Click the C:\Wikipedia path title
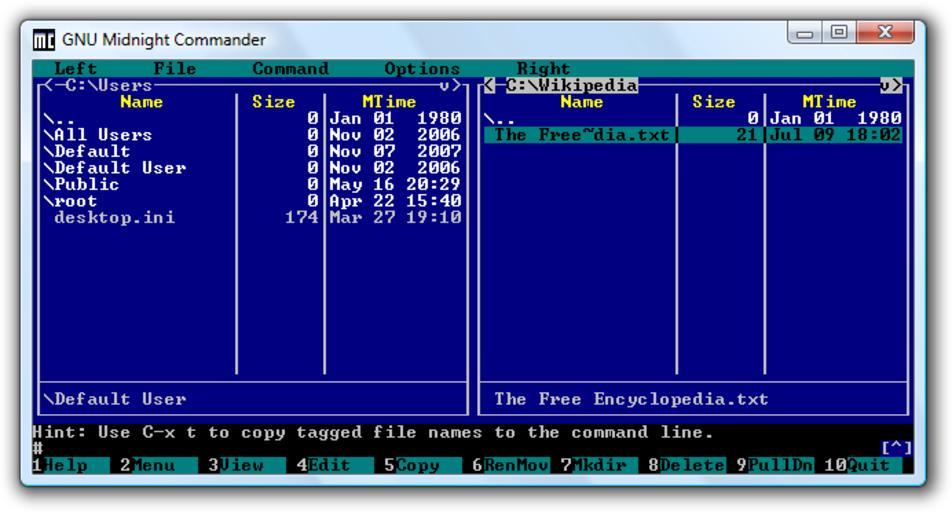The width and height of the screenshot is (952, 512). pos(572,86)
